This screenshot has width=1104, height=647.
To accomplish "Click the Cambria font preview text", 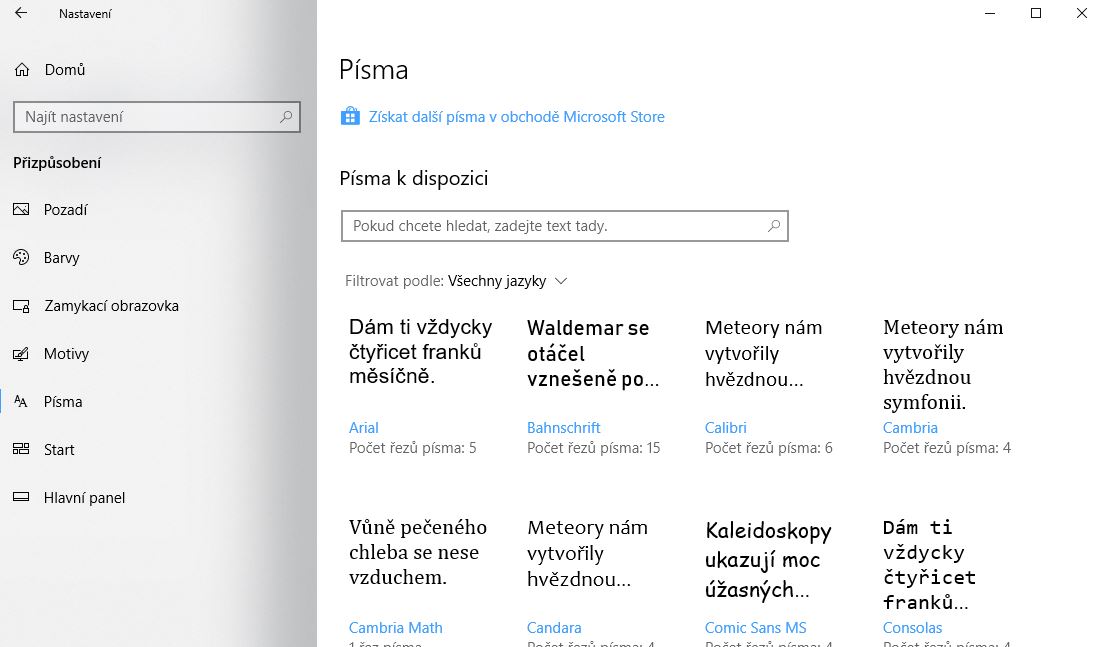I will pyautogui.click(x=943, y=364).
